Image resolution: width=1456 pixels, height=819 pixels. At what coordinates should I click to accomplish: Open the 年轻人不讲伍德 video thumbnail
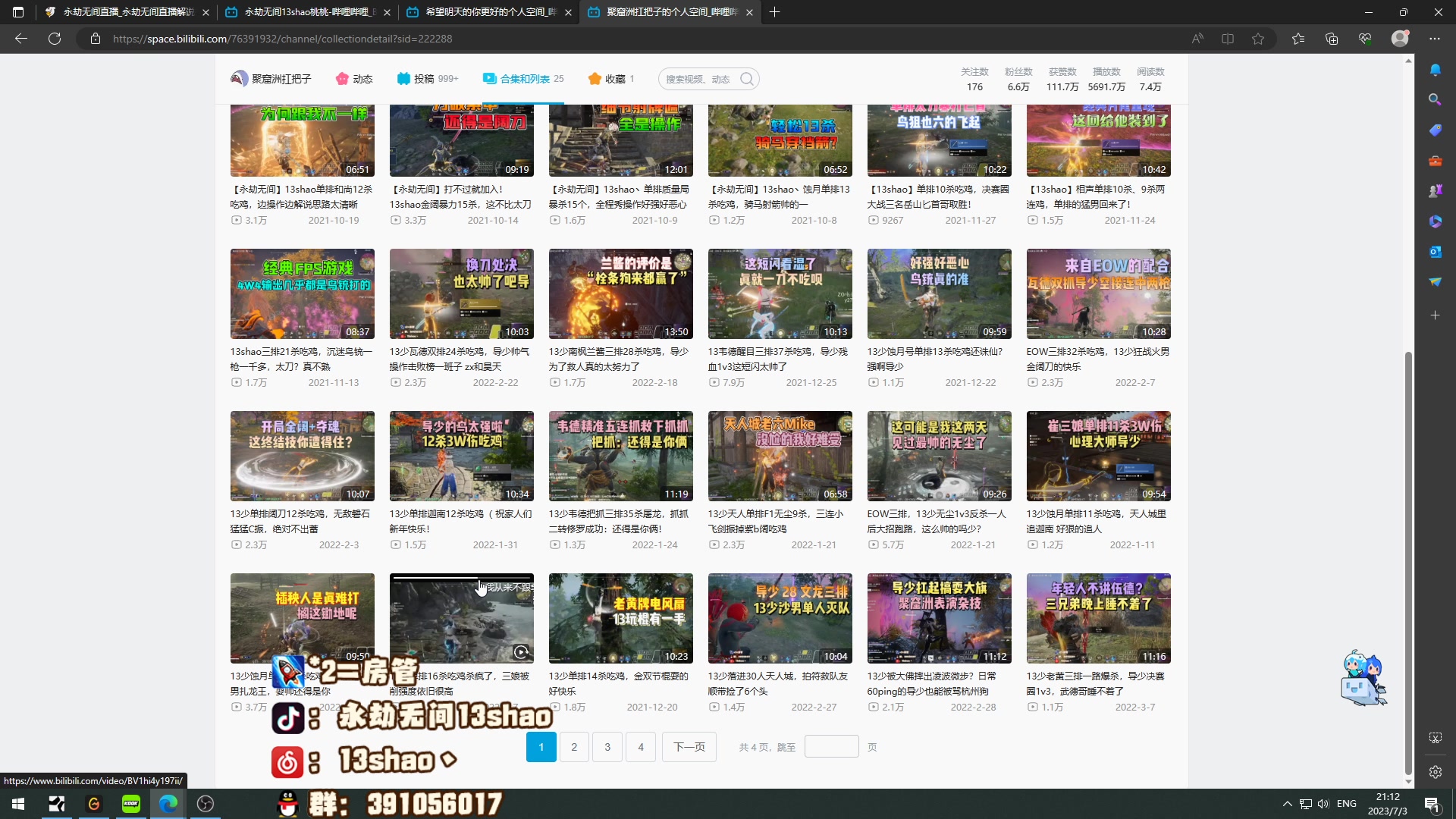[1099, 618]
